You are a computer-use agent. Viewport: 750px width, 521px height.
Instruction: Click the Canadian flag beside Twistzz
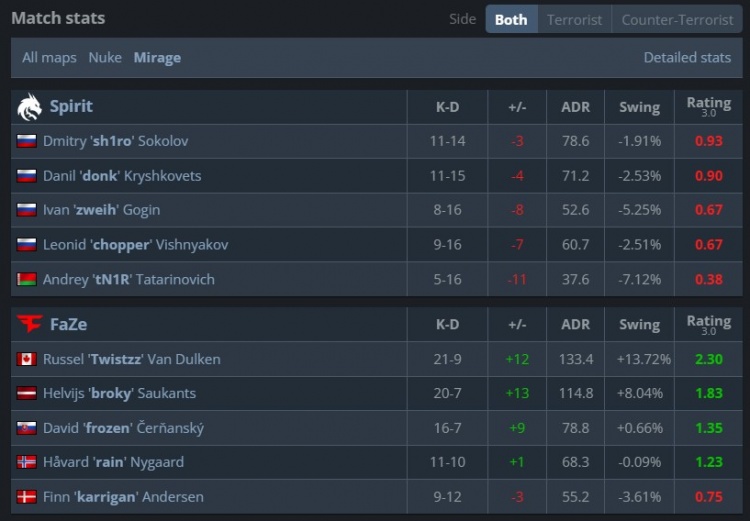27,359
